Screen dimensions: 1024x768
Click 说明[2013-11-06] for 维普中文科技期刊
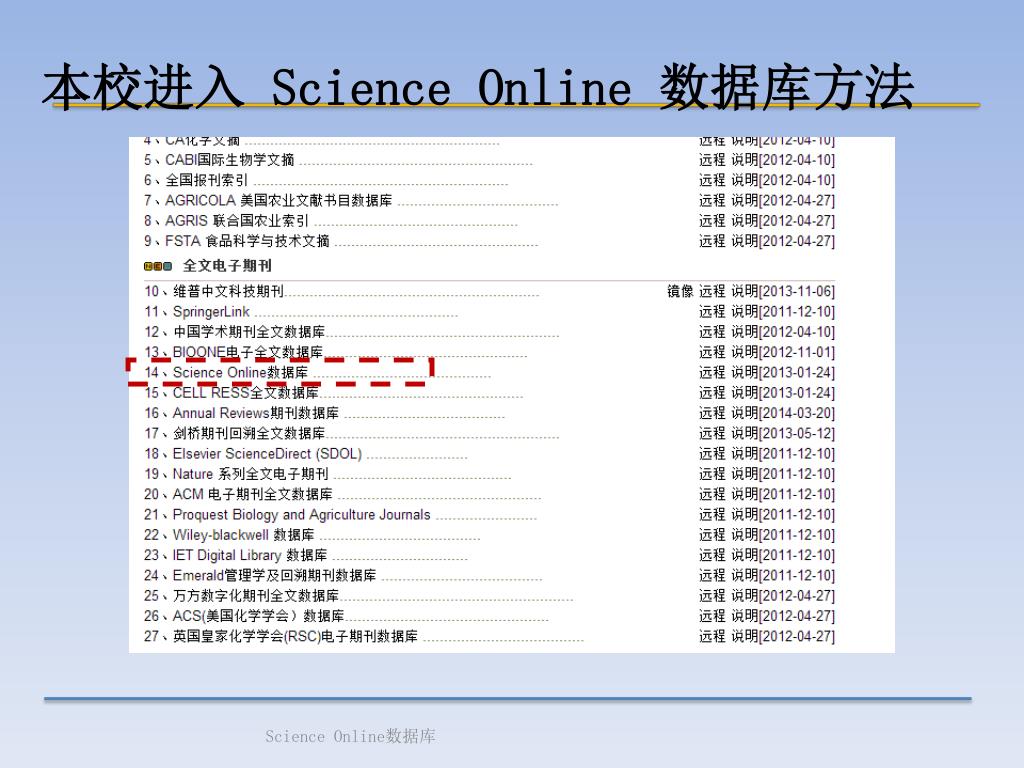click(x=783, y=291)
